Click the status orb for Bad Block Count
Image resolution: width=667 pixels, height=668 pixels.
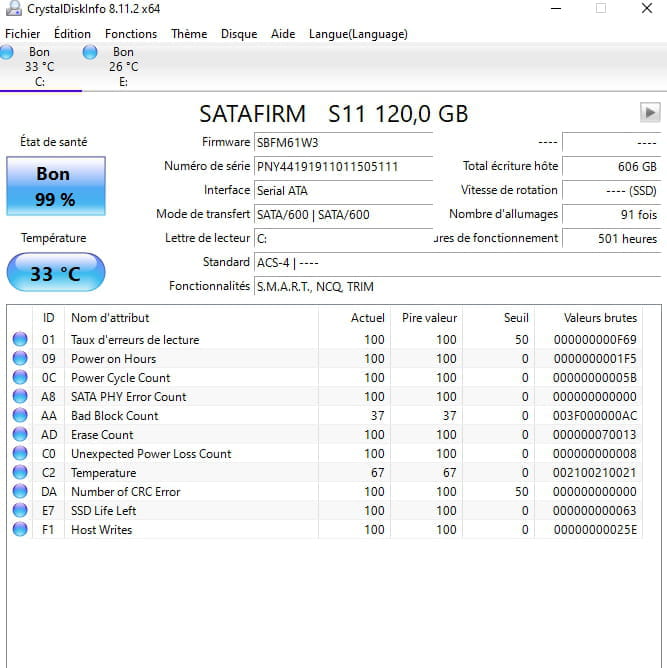tap(20, 415)
